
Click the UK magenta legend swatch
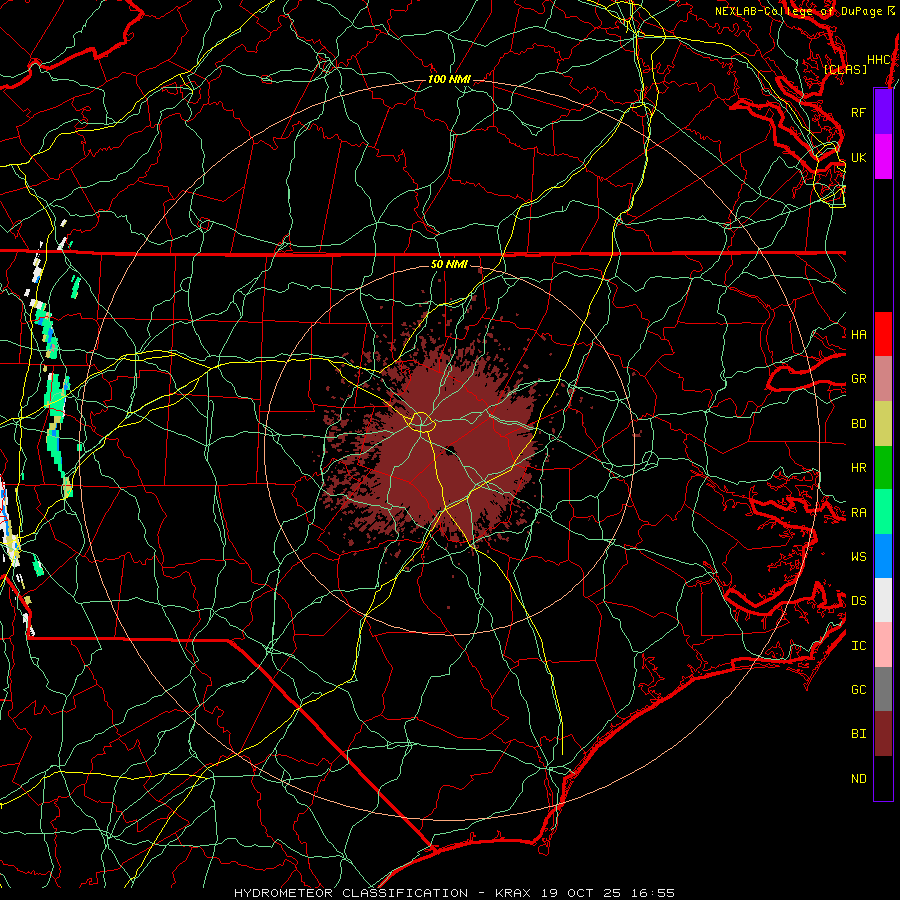[883, 157]
